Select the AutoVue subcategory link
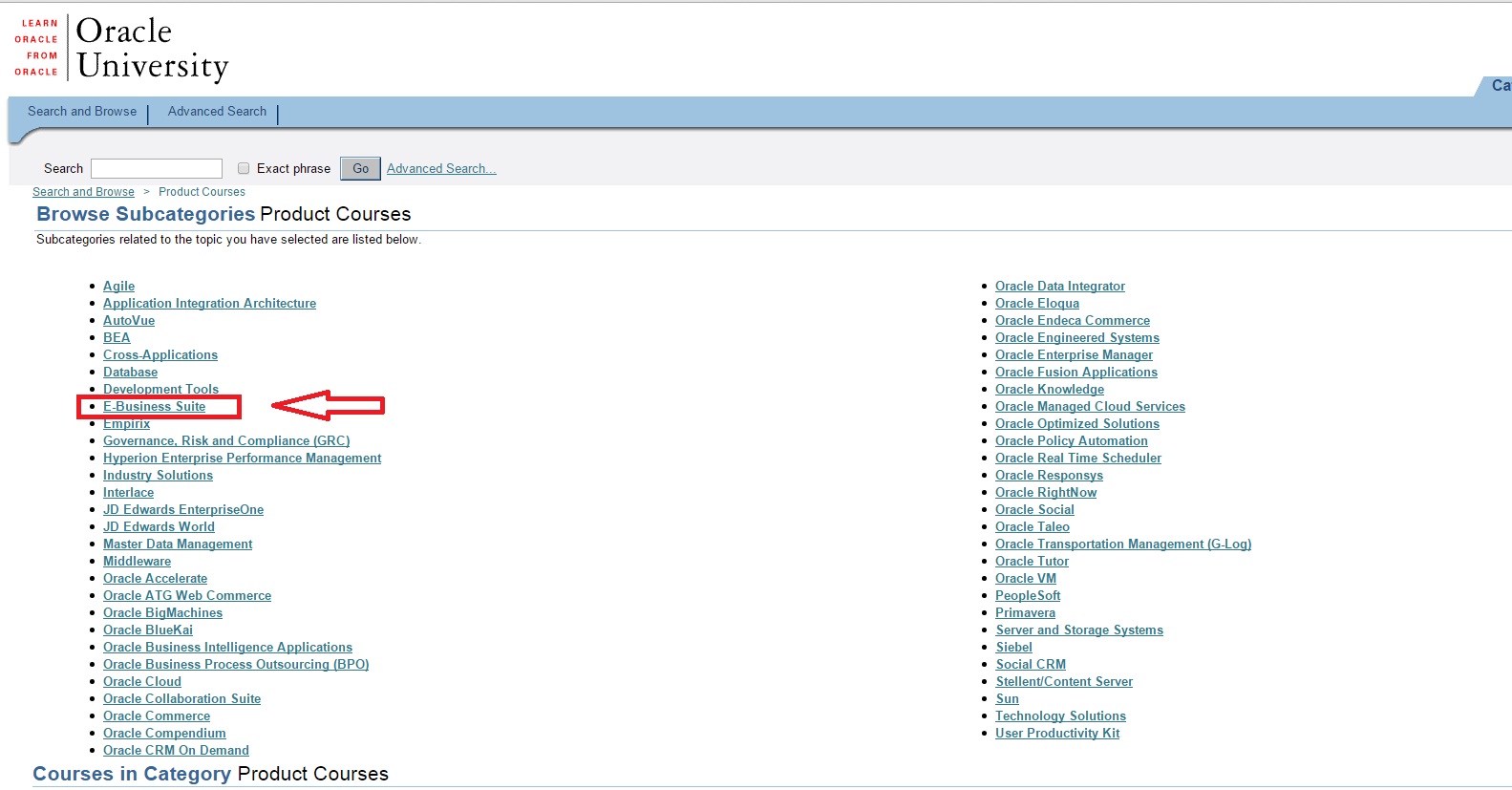 [x=129, y=321]
